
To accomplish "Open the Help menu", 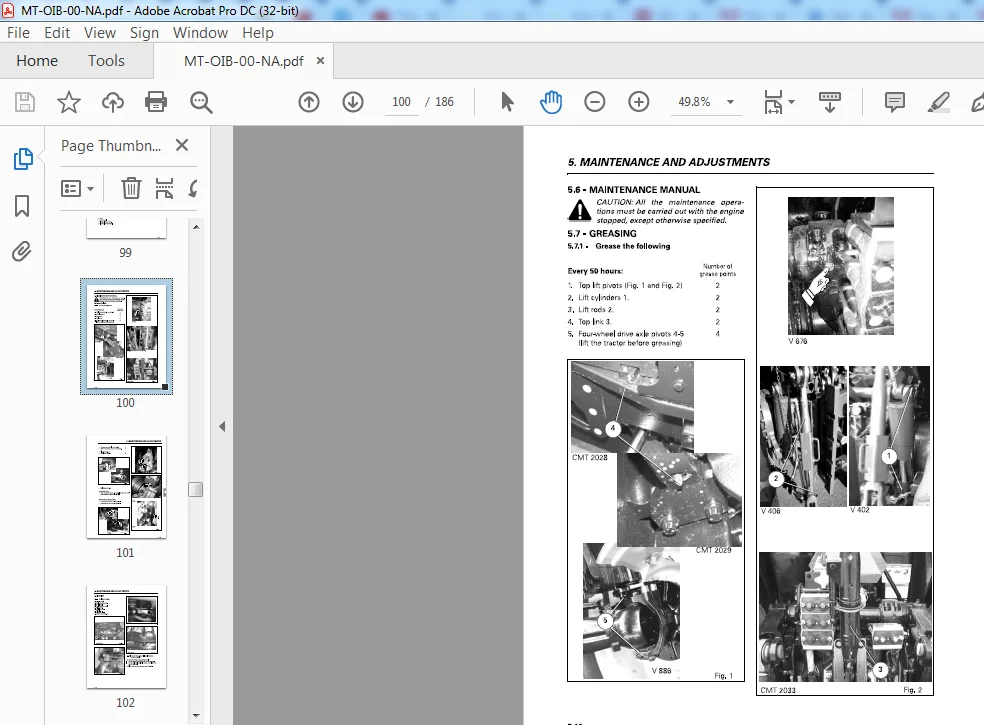I will (258, 33).
